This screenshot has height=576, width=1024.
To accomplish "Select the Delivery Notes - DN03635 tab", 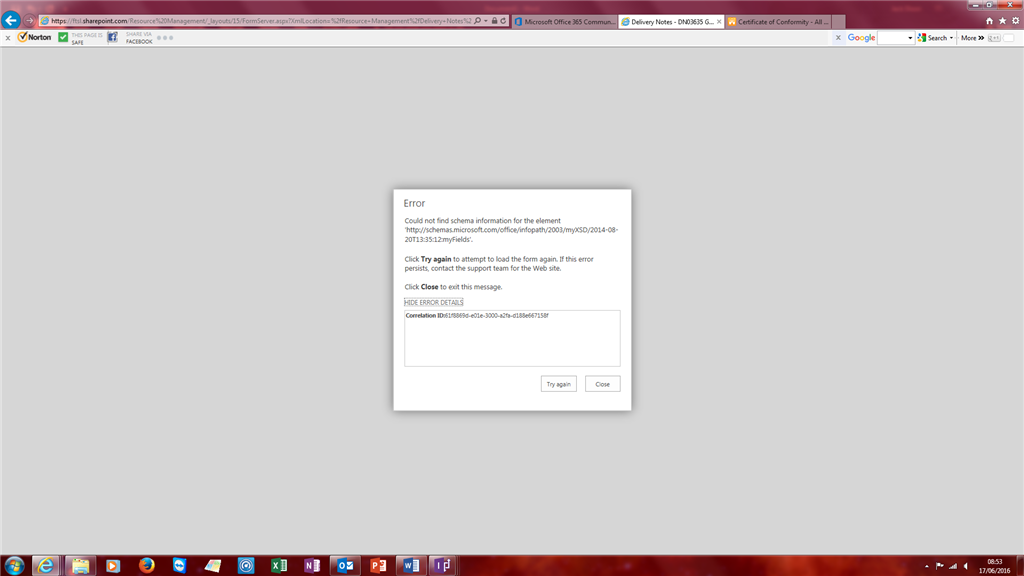I will 667,22.
